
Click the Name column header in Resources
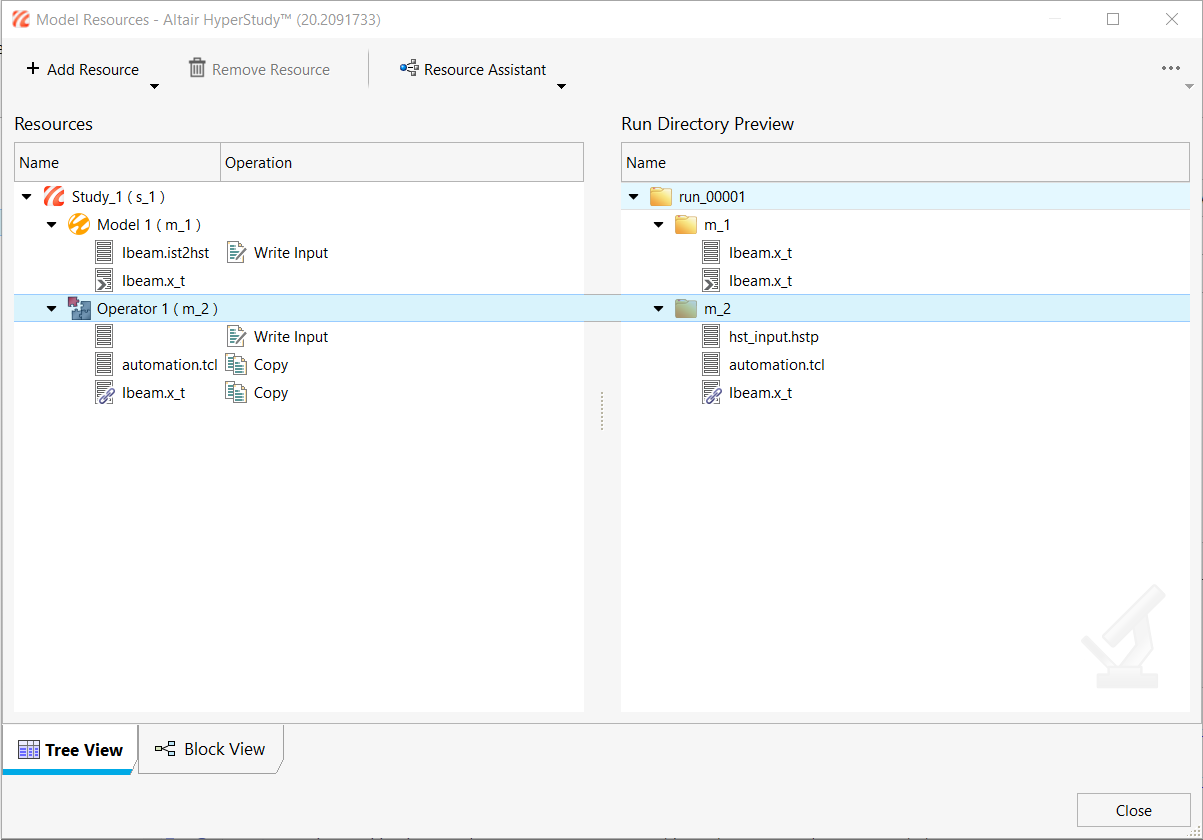pyautogui.click(x=117, y=162)
